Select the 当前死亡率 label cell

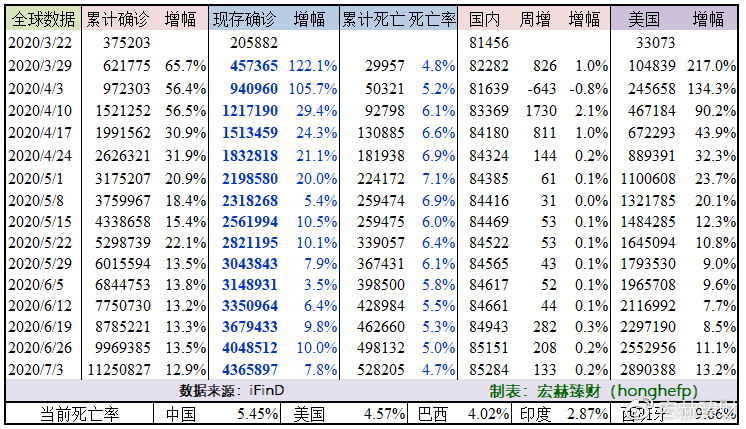tap(78, 414)
